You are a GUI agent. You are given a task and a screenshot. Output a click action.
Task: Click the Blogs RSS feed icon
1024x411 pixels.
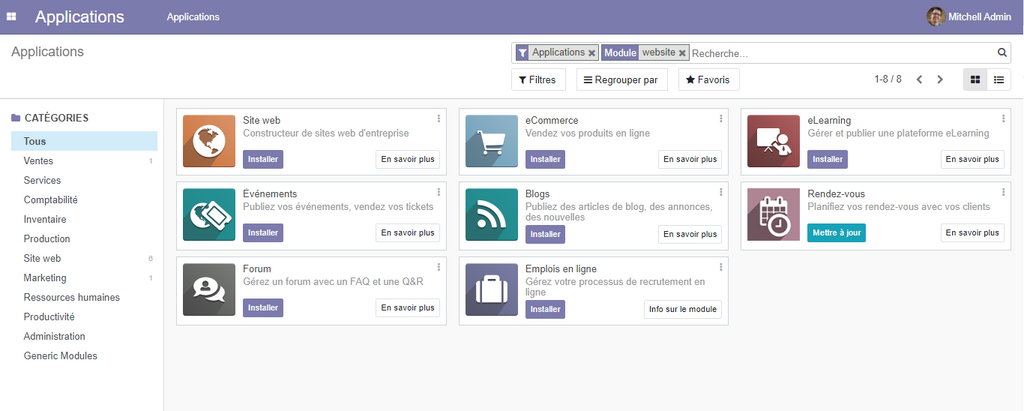tap(491, 215)
